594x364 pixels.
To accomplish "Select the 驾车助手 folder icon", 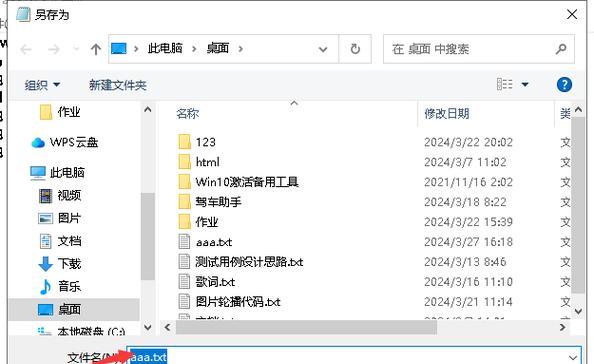I will point(184,202).
